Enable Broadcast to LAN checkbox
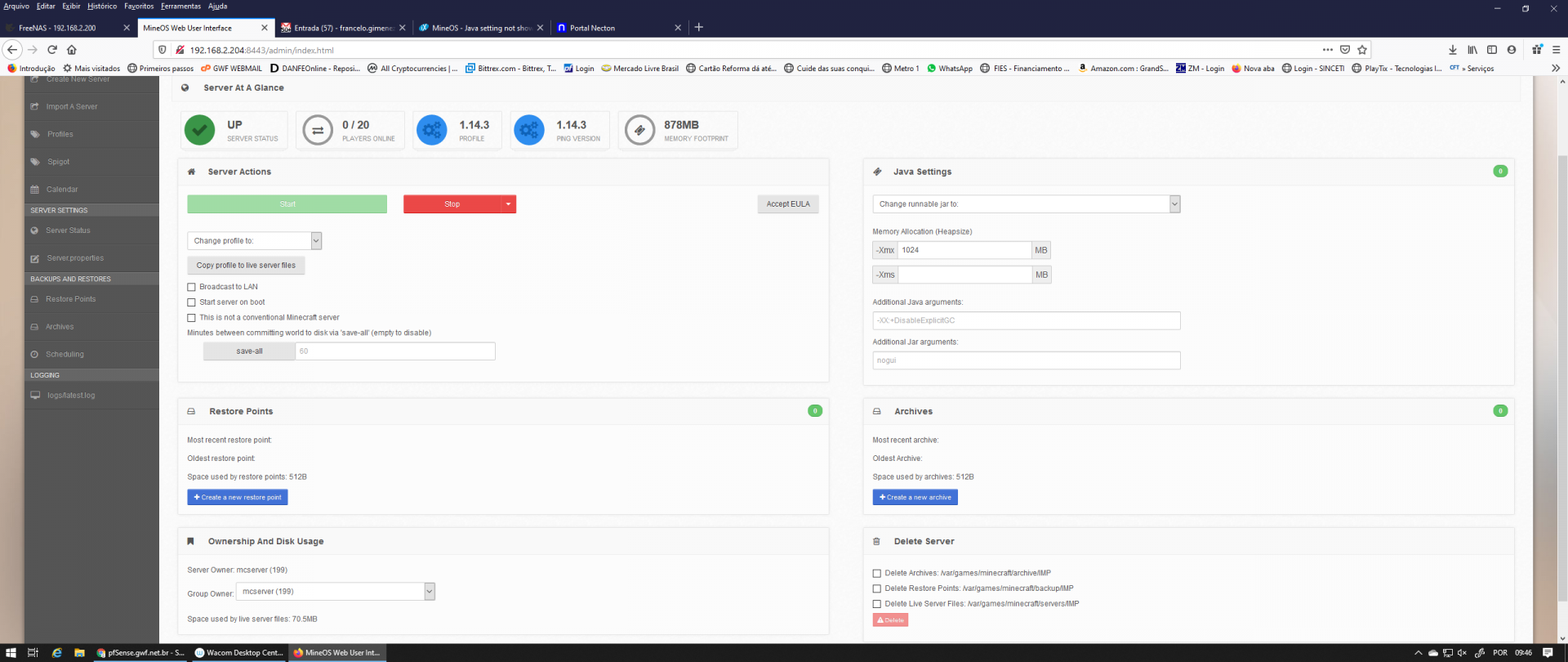The width and height of the screenshot is (1568, 662). [192, 287]
